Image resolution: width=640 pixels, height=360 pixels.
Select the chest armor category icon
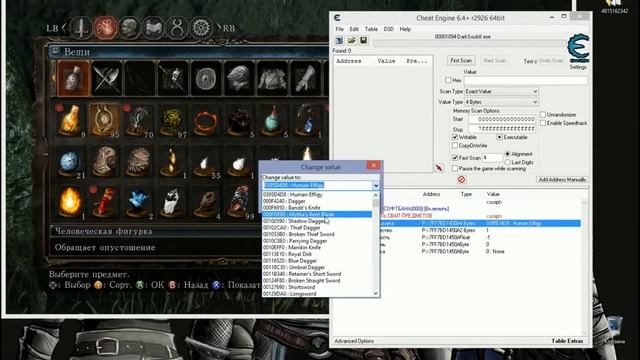pyautogui.click(x=272, y=78)
